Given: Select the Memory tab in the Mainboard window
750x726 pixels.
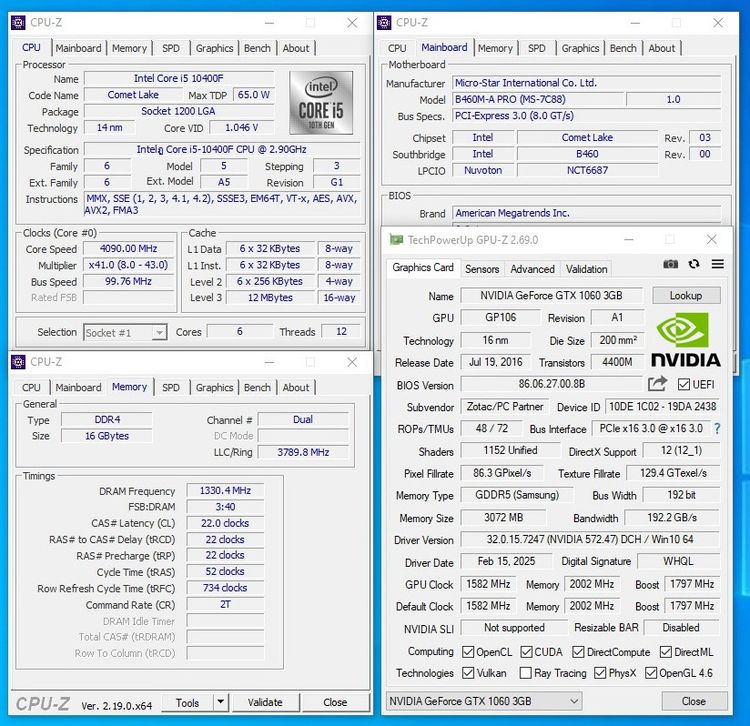Looking at the screenshot, I should [495, 48].
